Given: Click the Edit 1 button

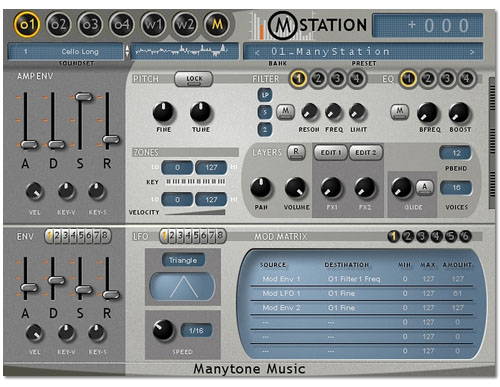Looking at the screenshot, I should tap(331, 153).
